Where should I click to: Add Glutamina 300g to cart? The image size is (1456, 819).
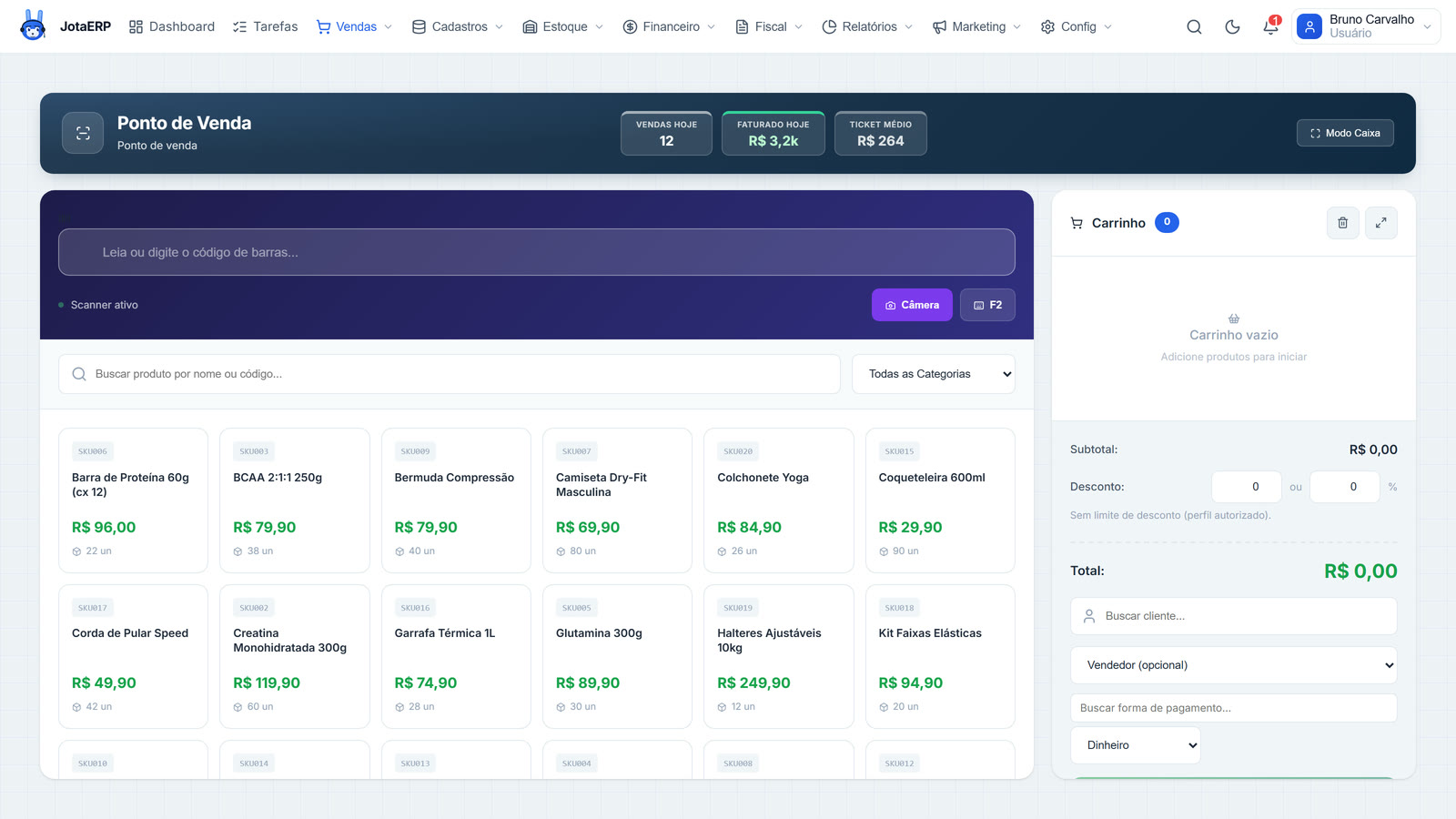tap(617, 656)
